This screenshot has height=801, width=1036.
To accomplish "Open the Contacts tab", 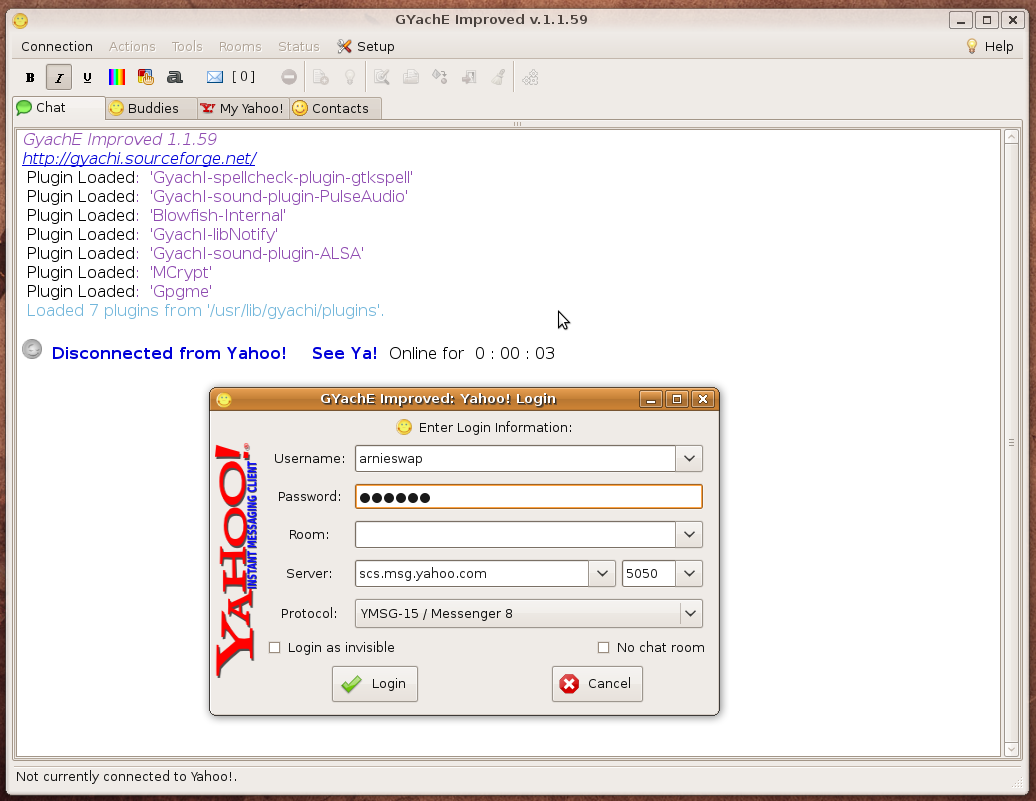I will tap(335, 108).
